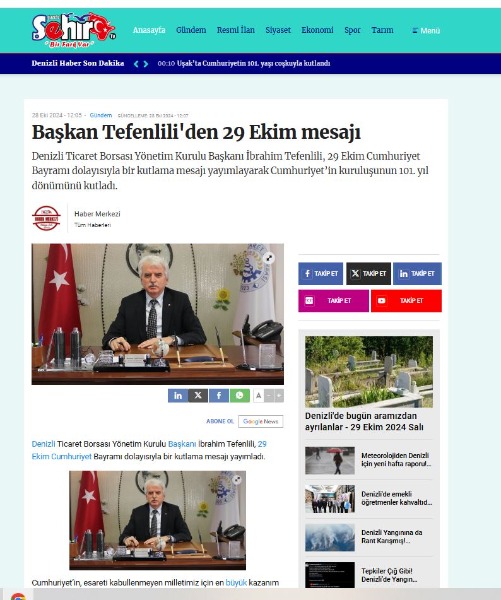Screen dimensions: 501x600
Task: Share the article via Facebook icon below the photo
Action: click(x=219, y=395)
